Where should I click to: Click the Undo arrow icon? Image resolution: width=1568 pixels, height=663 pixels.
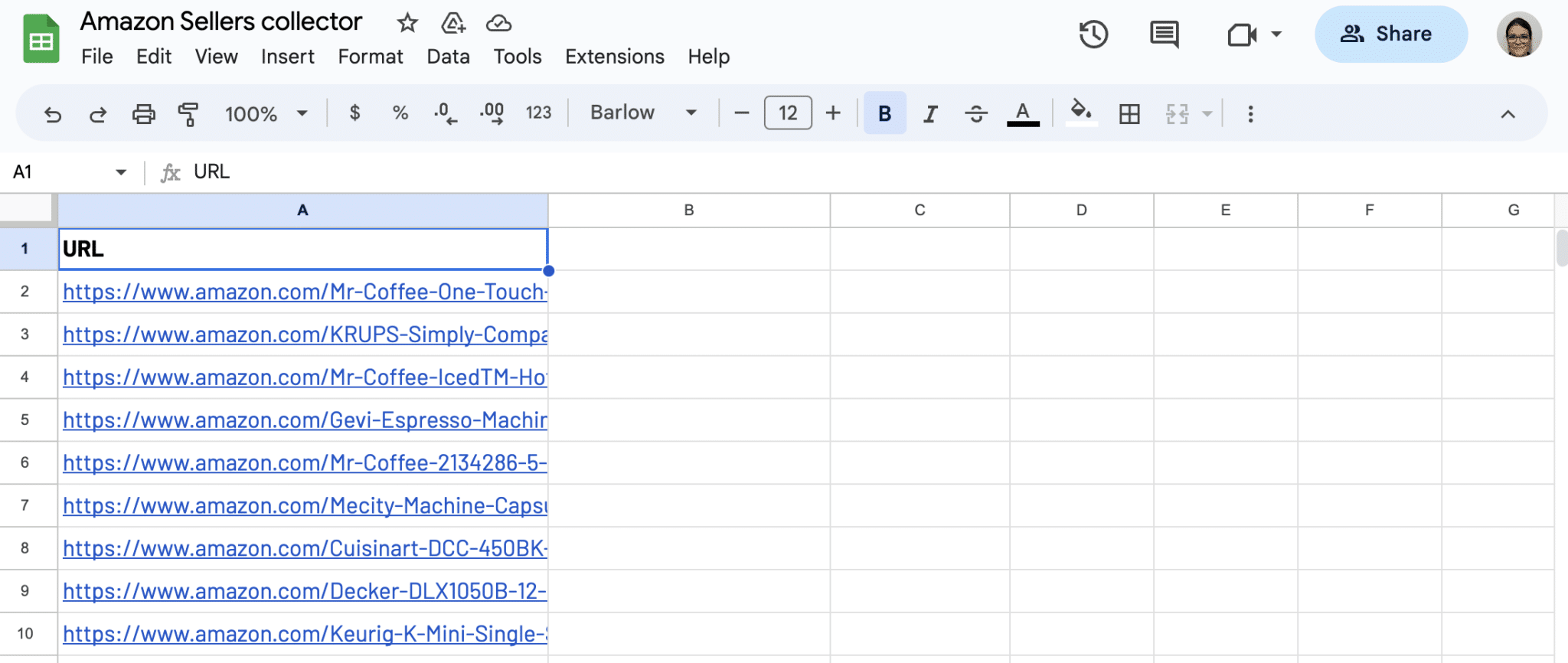pos(53,114)
